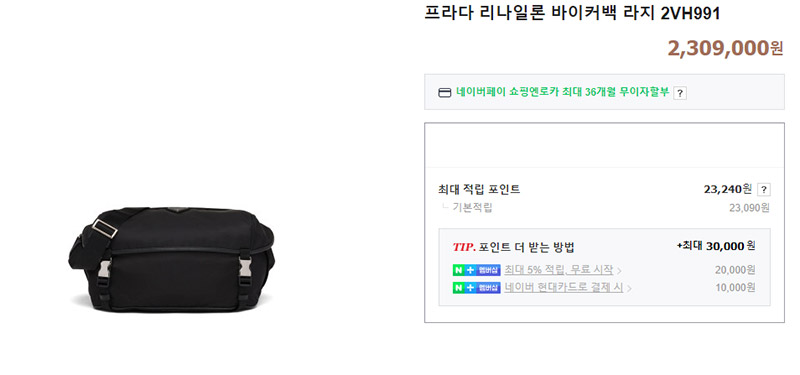Click 최대 적립 포인트 label
Image resolution: width=800 pixels, height=375 pixels.
479,189
